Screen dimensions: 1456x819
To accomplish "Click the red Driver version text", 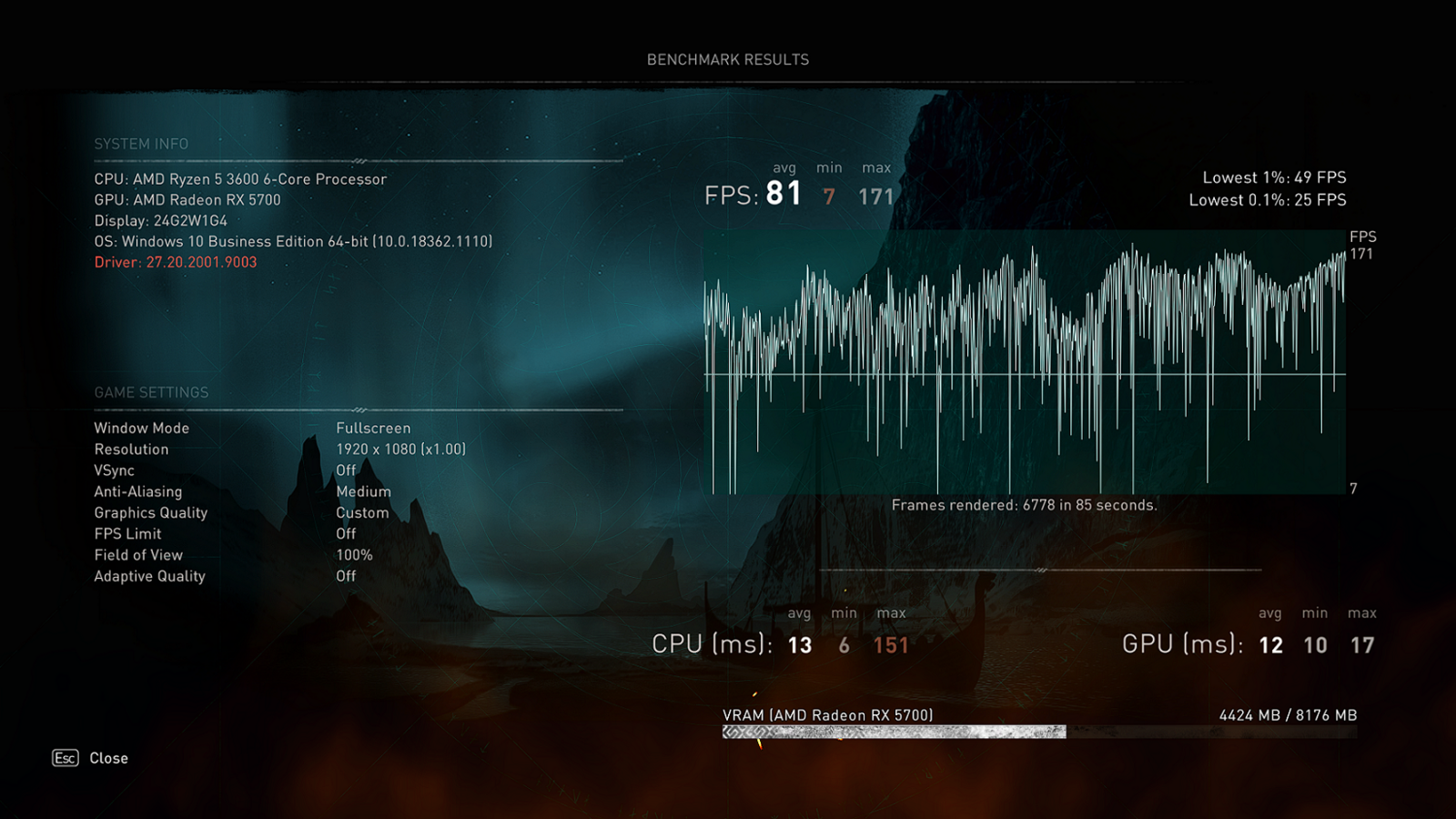I will click(176, 262).
